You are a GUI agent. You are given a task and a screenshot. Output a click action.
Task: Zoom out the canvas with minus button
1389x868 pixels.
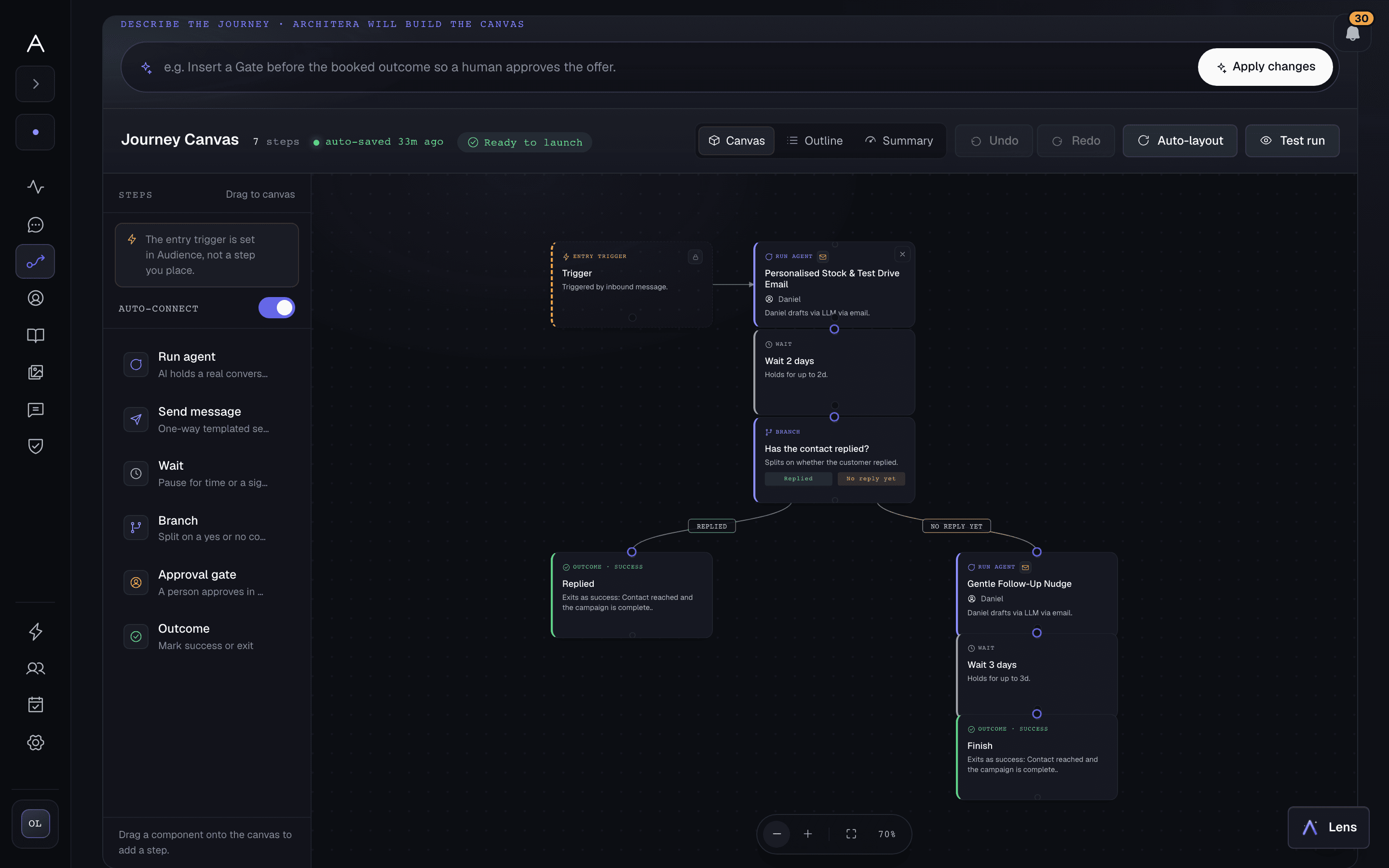(x=776, y=834)
